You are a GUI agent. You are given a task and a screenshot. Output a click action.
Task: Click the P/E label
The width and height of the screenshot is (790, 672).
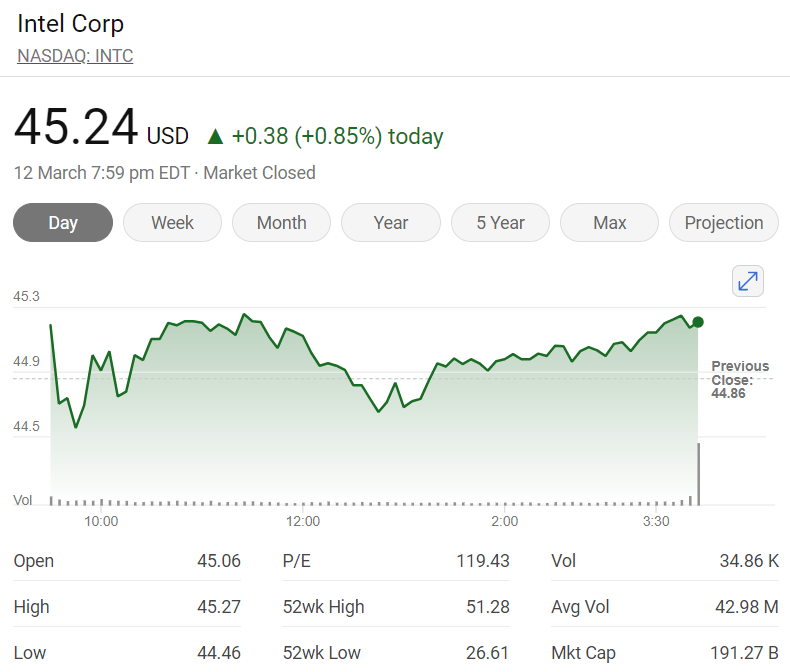pyautogui.click(x=297, y=561)
